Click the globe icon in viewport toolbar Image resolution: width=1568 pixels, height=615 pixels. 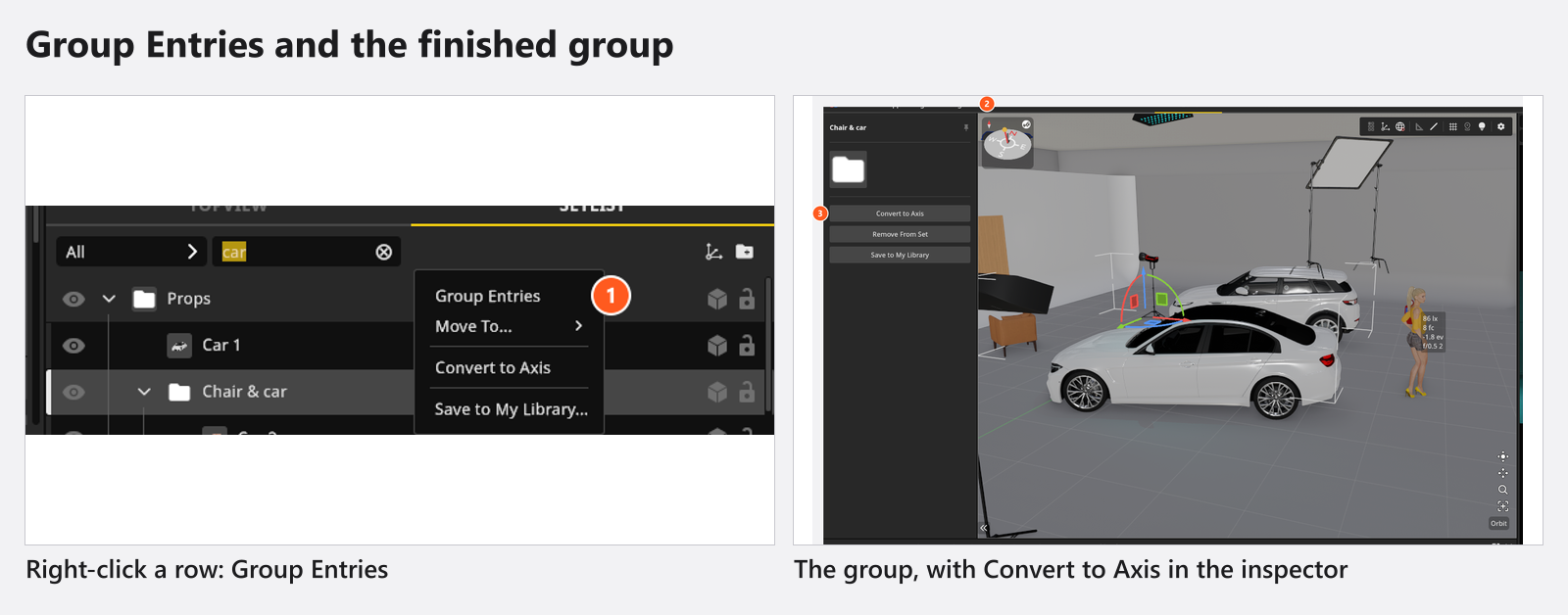(1400, 126)
